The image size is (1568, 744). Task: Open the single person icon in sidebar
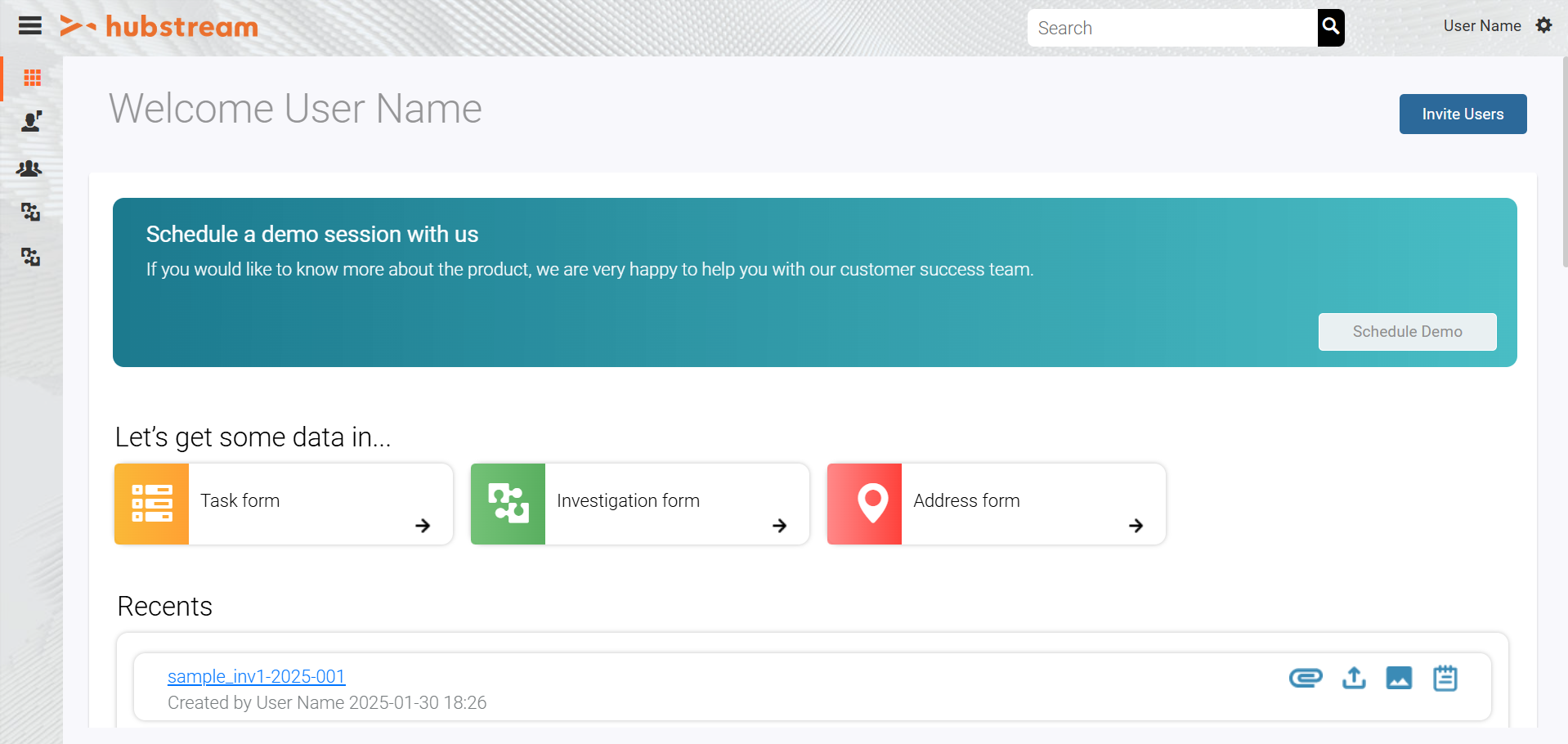tap(31, 122)
